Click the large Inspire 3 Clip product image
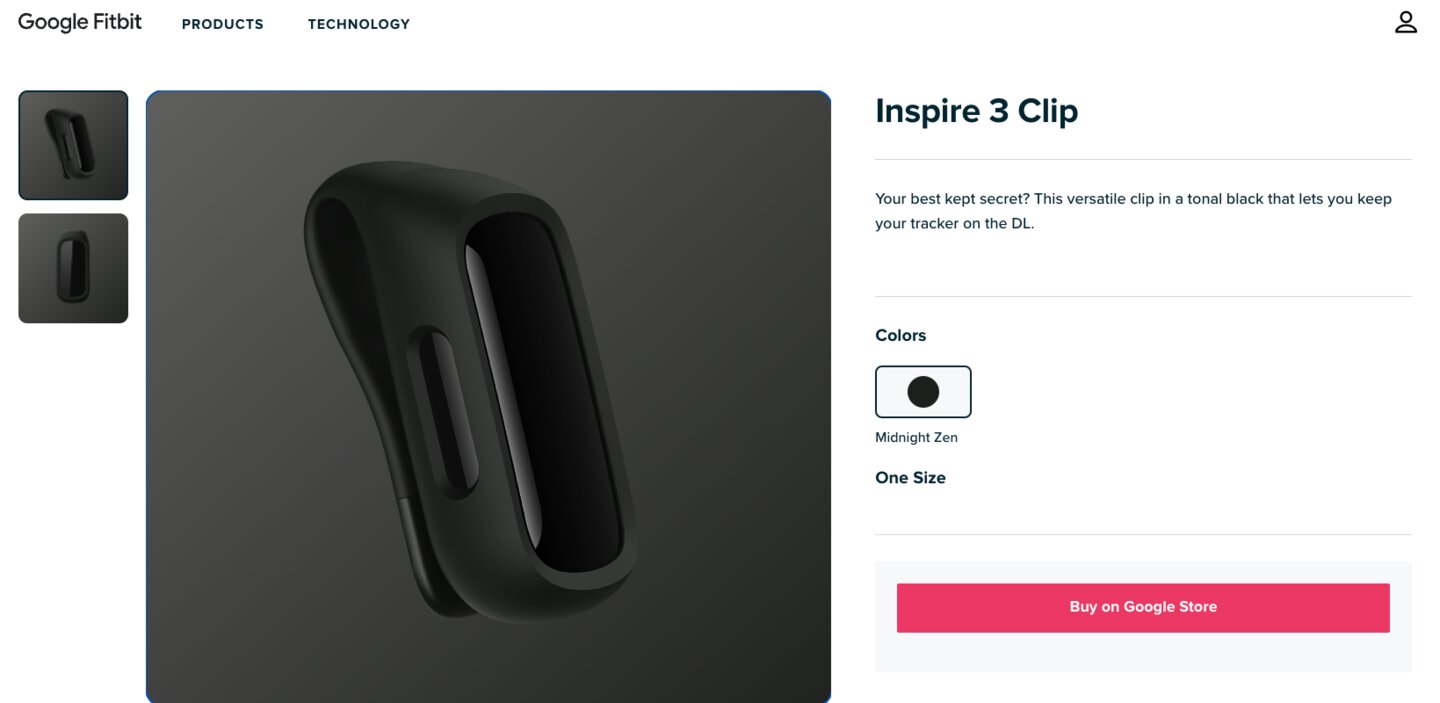Image resolution: width=1440 pixels, height=703 pixels. click(x=489, y=397)
